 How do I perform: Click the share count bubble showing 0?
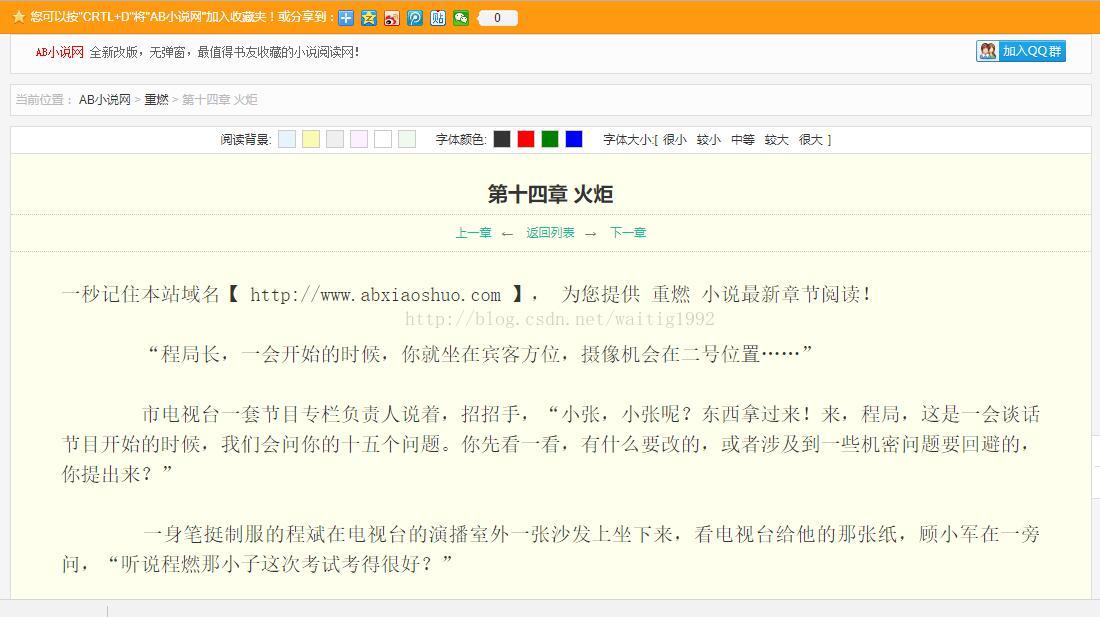point(497,18)
